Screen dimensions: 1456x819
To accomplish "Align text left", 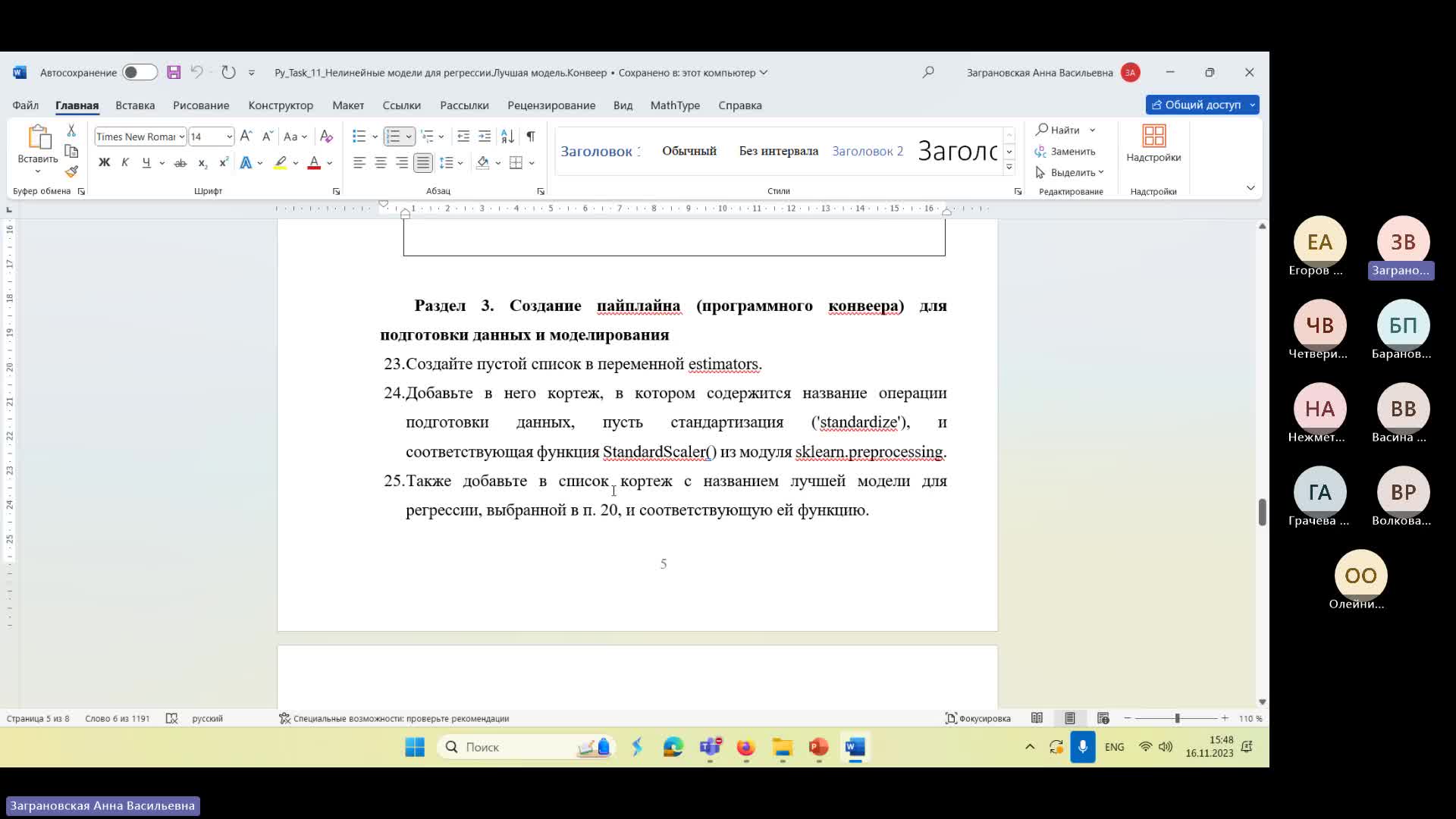I will 359,162.
